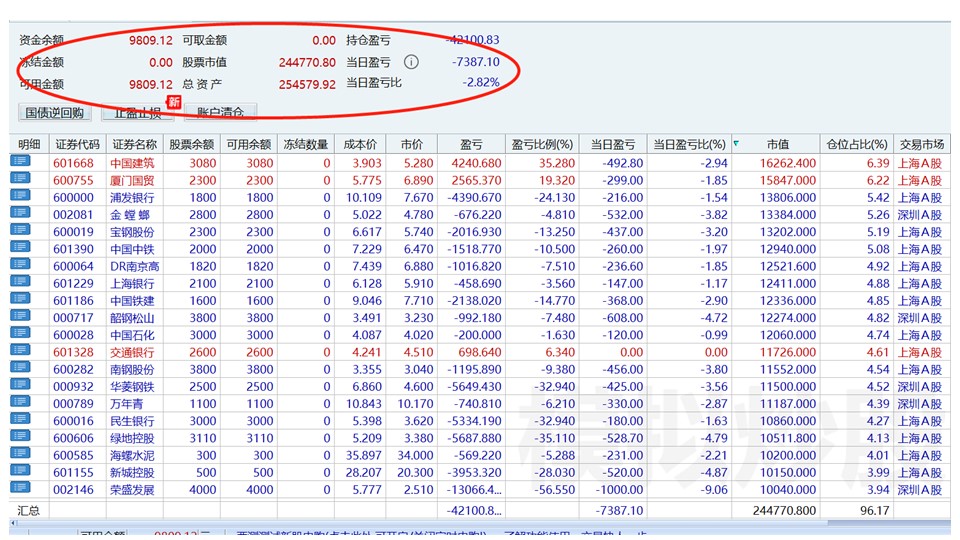The image size is (960, 540).
Task: Open detail icon for 中国建筑 row
Action: [20, 161]
